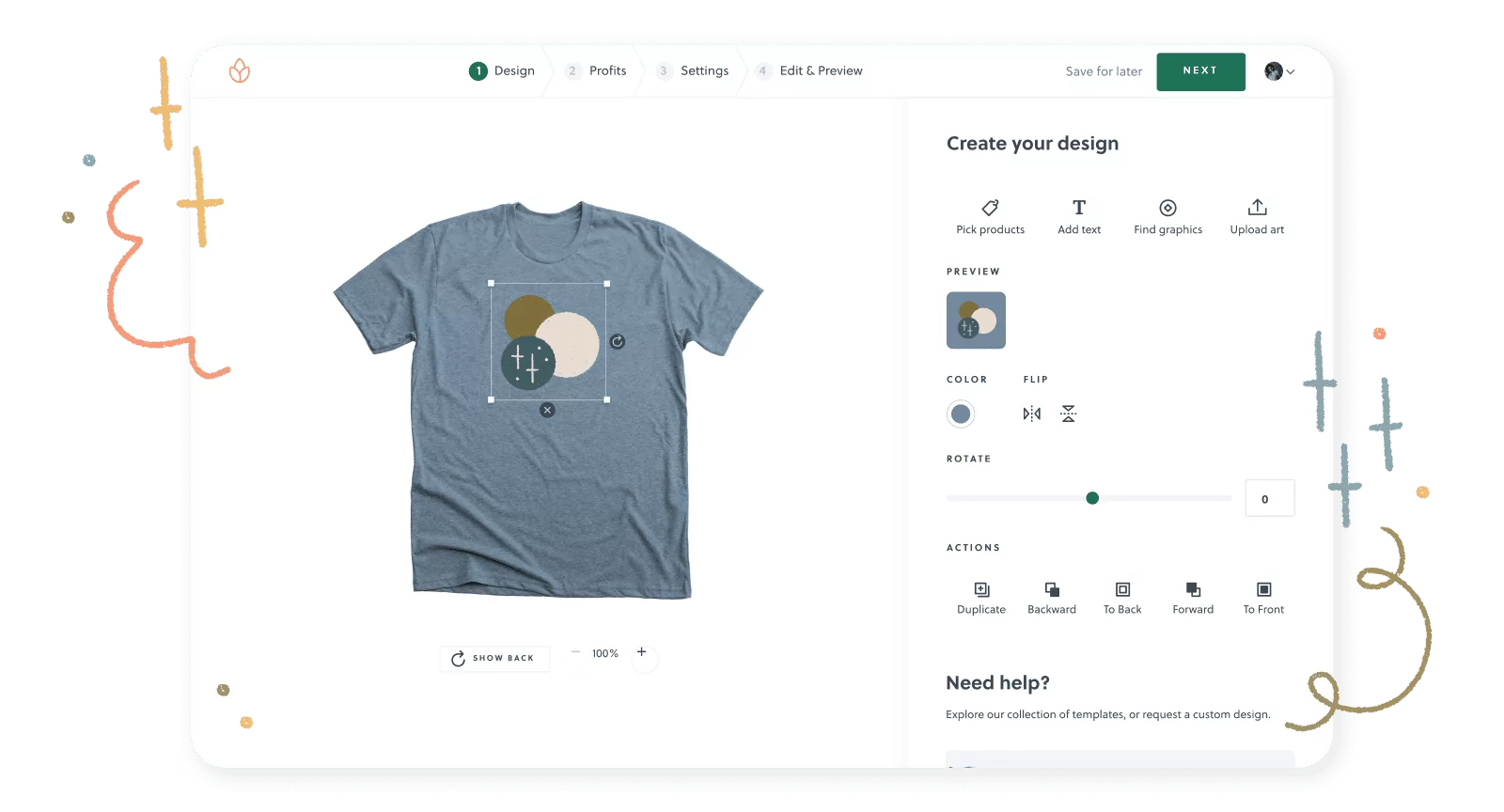Image resolution: width=1504 pixels, height=812 pixels.
Task: Click the NEXT button
Action: (x=1200, y=71)
